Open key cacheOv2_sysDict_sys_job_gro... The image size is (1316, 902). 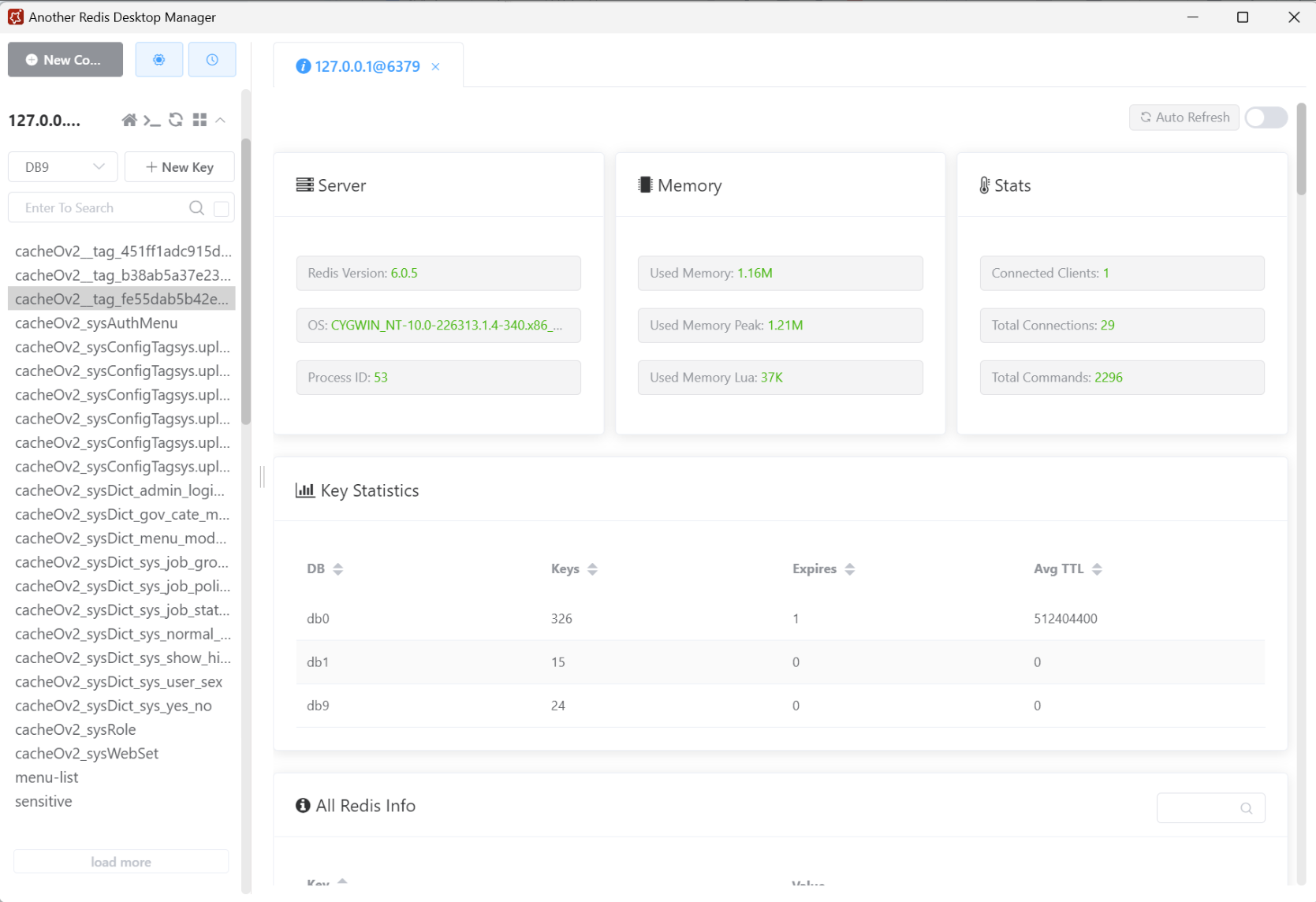121,562
